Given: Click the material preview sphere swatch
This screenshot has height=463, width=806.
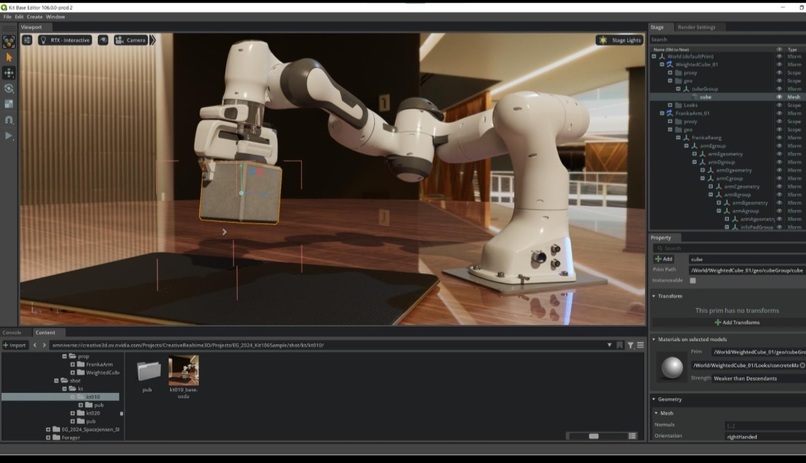Looking at the screenshot, I should click(x=672, y=367).
